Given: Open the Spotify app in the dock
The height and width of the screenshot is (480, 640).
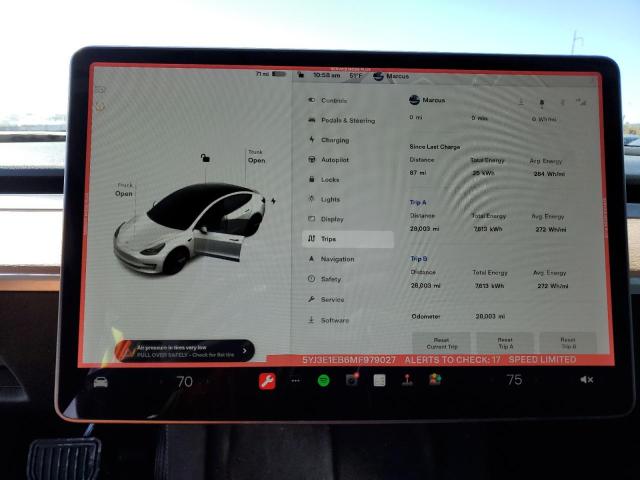Looking at the screenshot, I should (323, 380).
